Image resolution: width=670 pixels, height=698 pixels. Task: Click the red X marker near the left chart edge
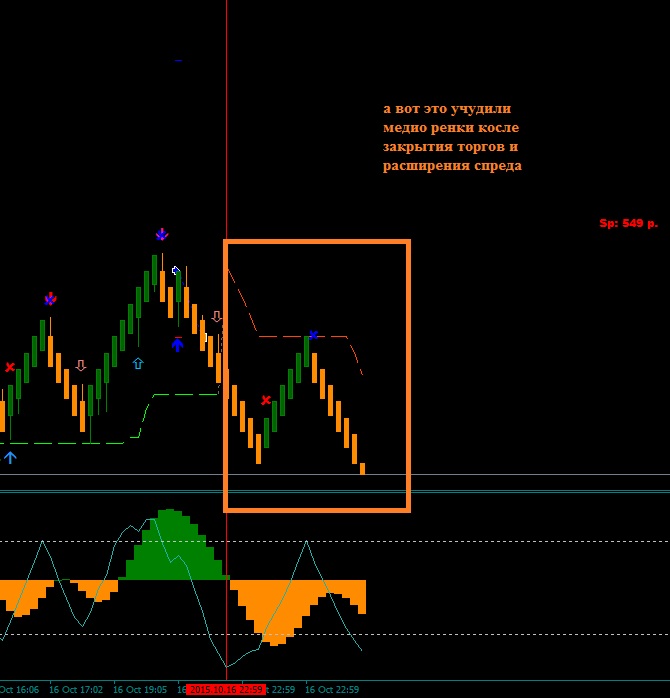click(10, 367)
